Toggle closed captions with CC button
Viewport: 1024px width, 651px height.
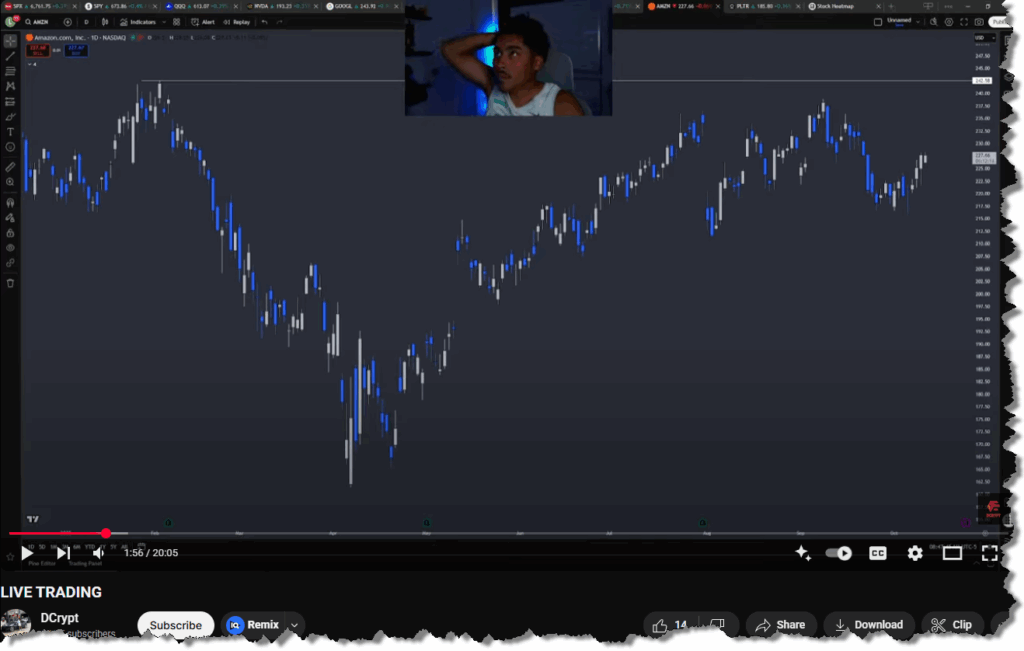(877, 553)
